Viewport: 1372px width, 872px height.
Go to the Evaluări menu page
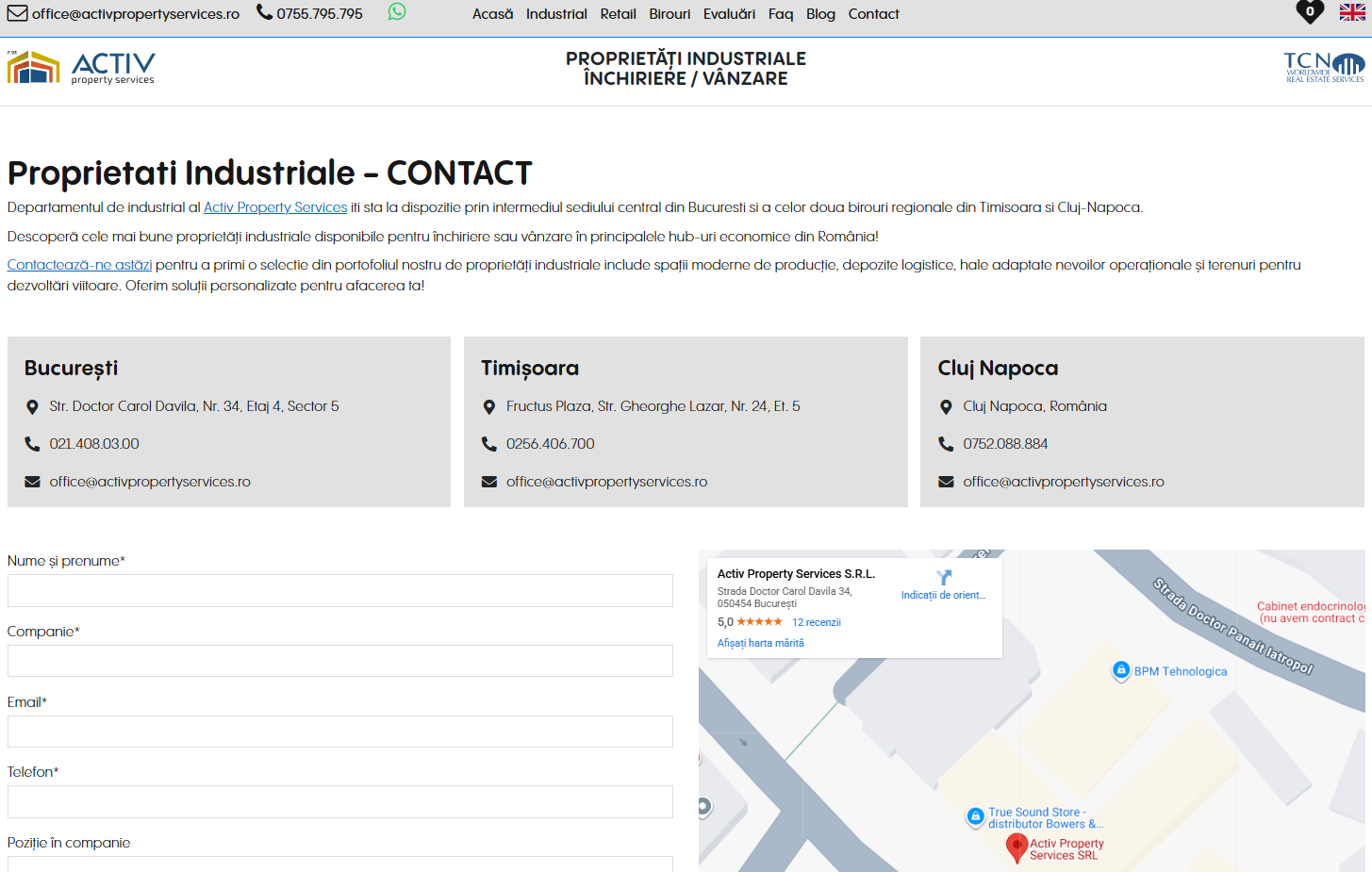[729, 14]
